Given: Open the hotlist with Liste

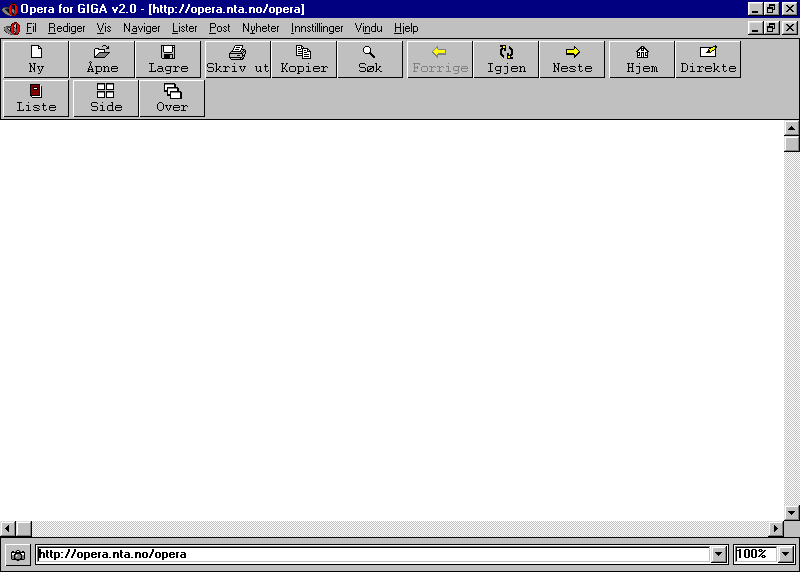Looking at the screenshot, I should click(36, 98).
